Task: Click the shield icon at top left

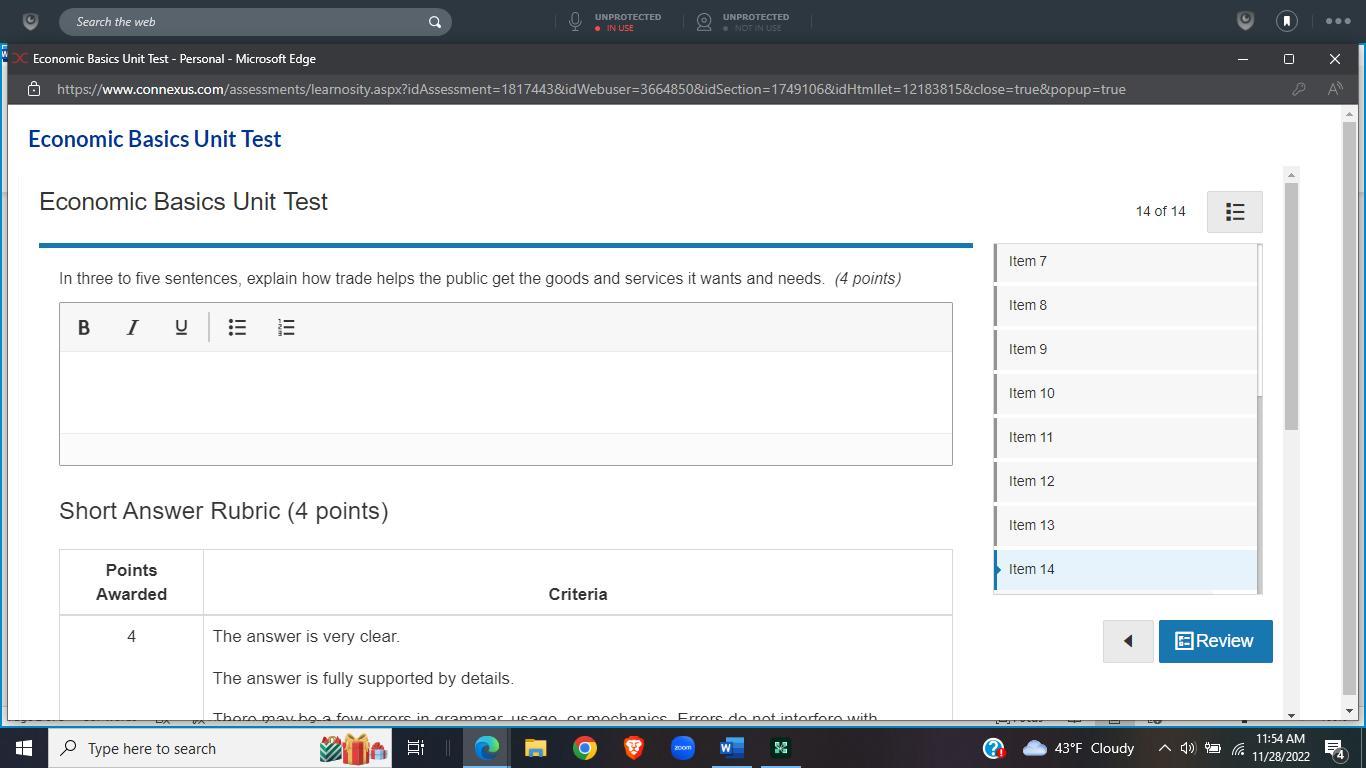Action: tap(30, 21)
